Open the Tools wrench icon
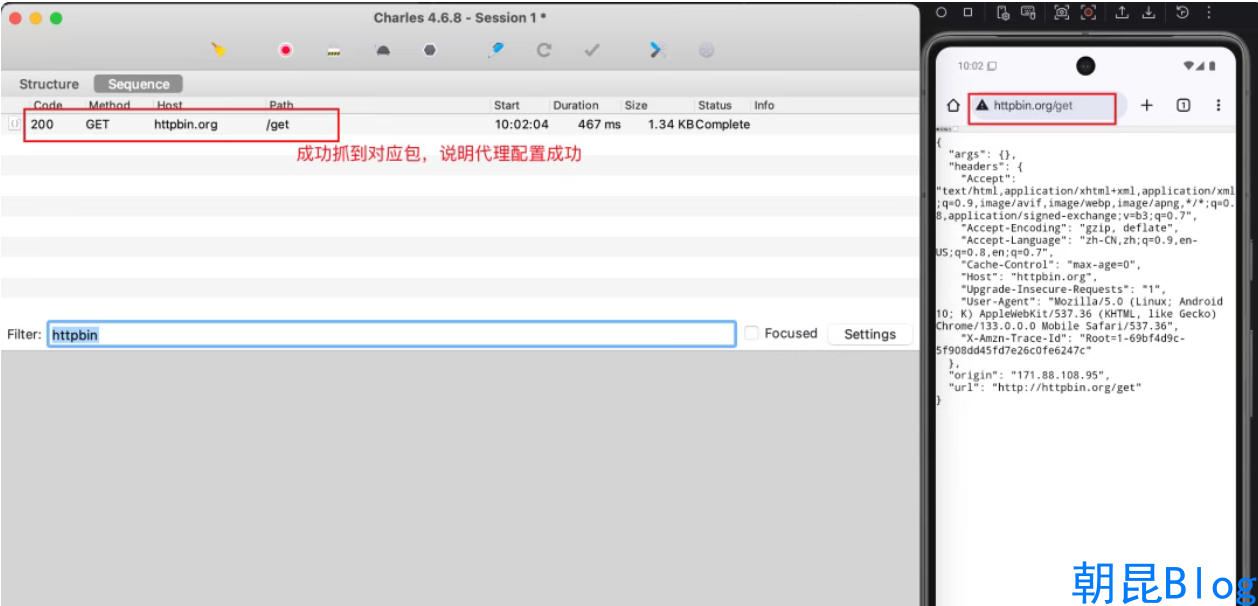1258x606 pixels. [x=657, y=50]
